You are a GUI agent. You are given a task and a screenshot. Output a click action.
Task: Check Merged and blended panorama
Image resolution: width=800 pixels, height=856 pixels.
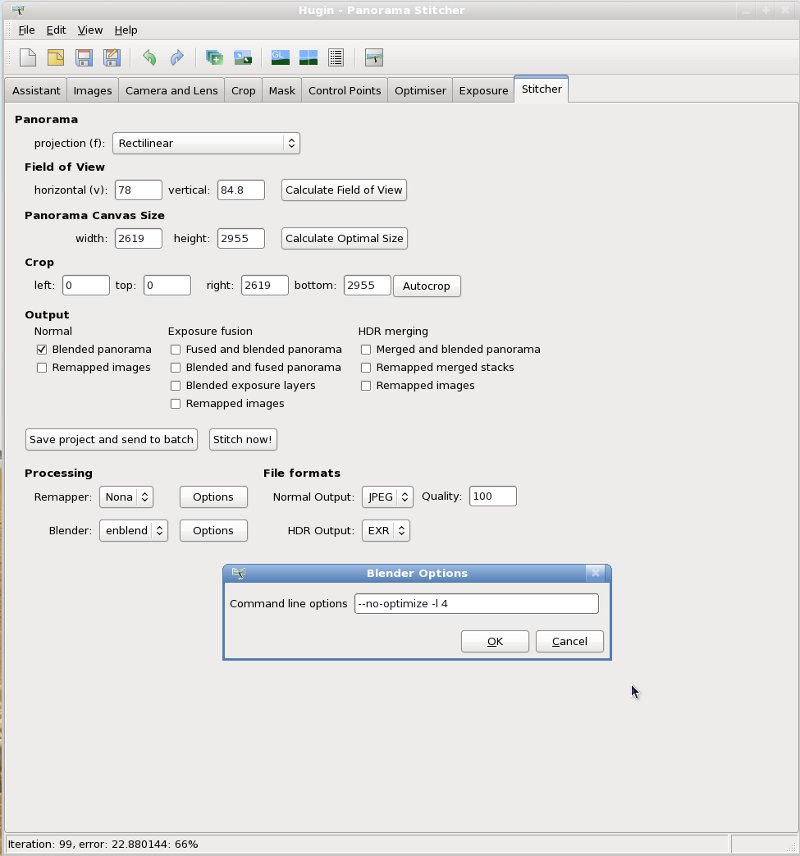pos(366,349)
